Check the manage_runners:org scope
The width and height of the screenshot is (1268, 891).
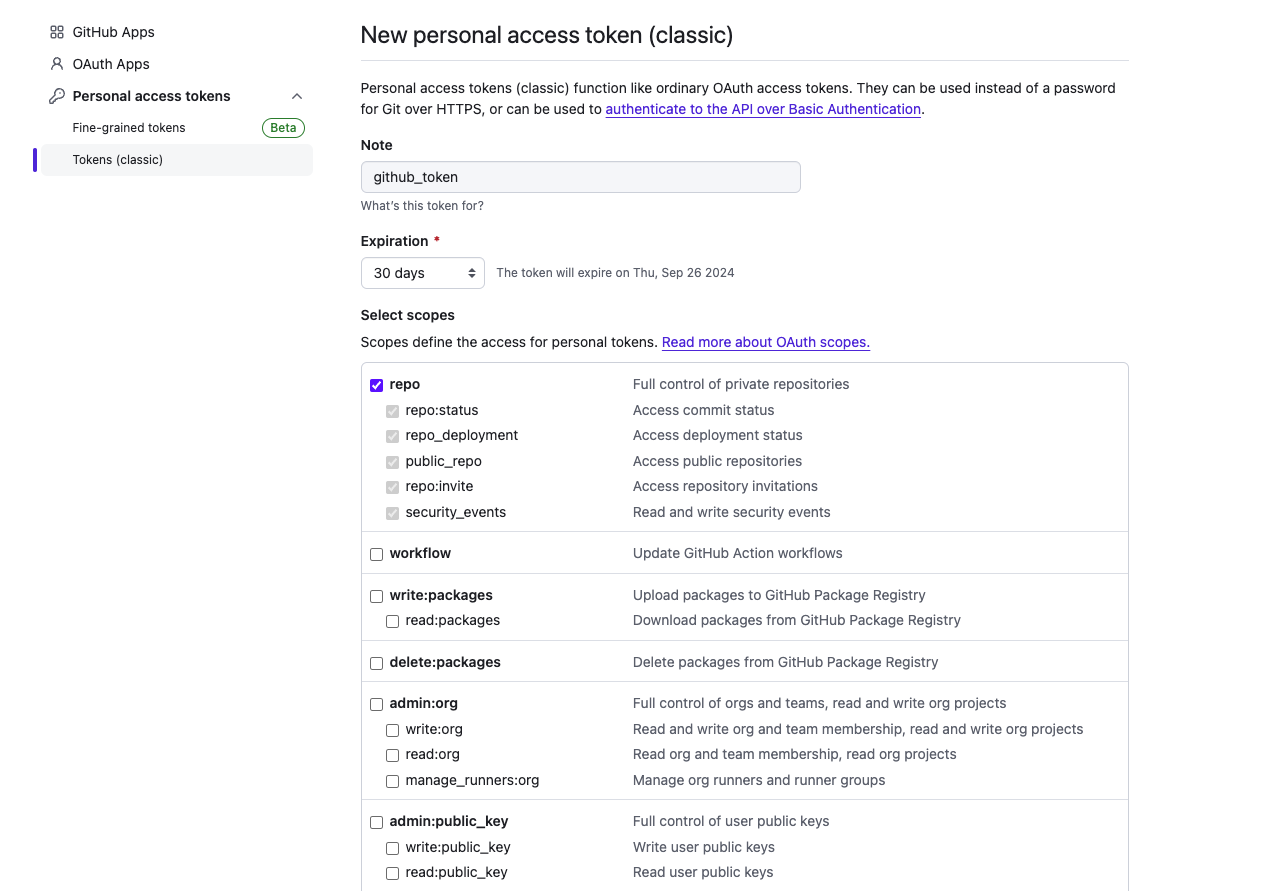[x=393, y=781]
